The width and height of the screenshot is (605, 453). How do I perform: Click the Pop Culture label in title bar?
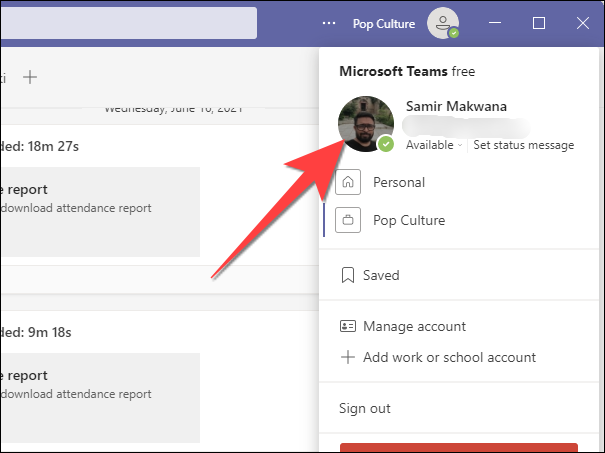point(383,23)
